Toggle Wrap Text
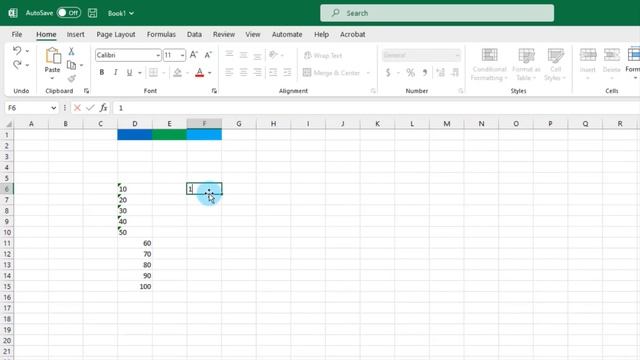This screenshot has width=640, height=360. (x=323, y=55)
